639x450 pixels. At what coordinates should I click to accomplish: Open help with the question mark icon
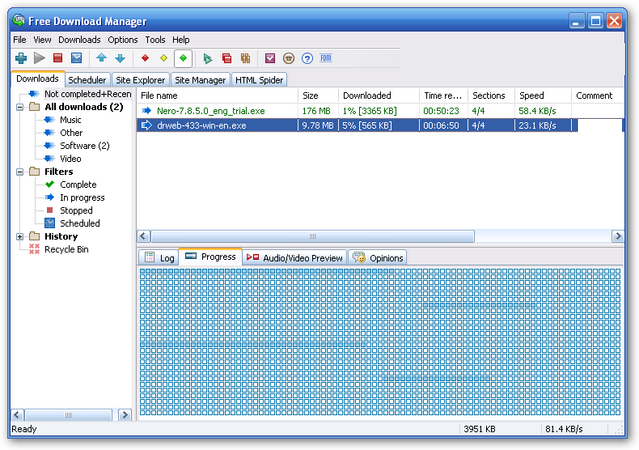click(x=307, y=58)
